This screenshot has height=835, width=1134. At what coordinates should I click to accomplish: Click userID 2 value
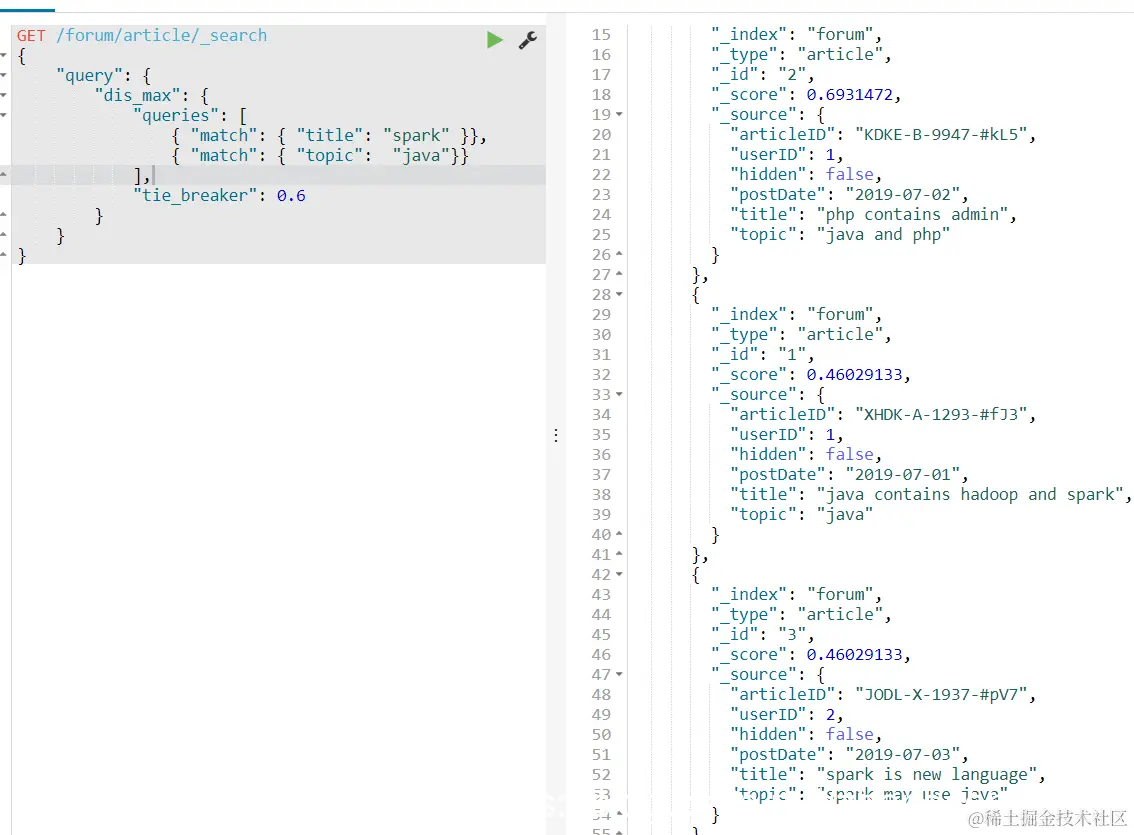pyautogui.click(x=830, y=714)
